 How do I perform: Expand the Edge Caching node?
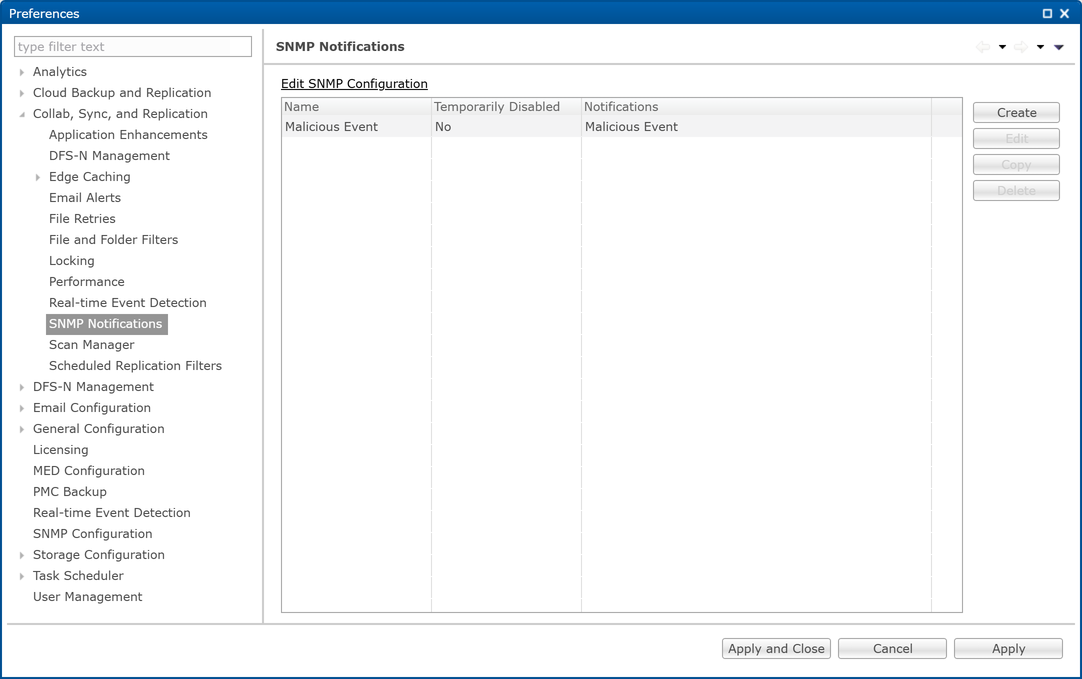38,177
